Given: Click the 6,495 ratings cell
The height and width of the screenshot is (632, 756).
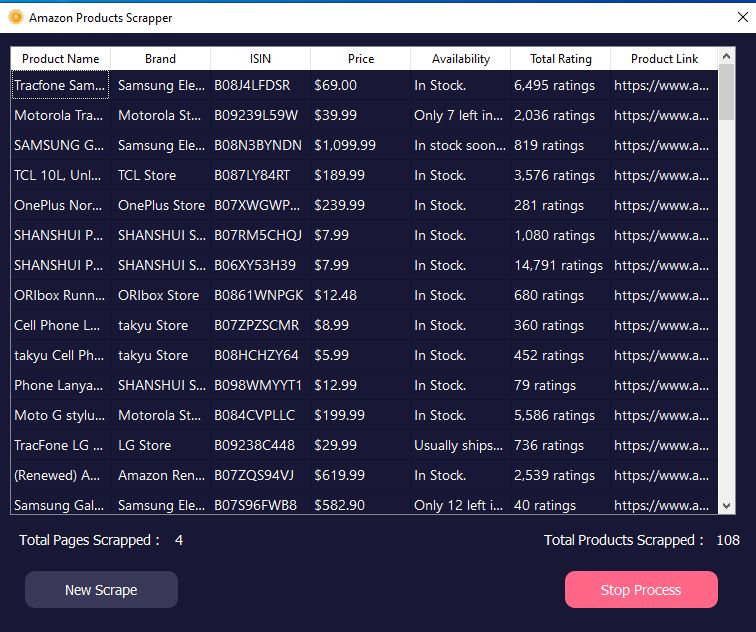Looking at the screenshot, I should click(x=561, y=85).
